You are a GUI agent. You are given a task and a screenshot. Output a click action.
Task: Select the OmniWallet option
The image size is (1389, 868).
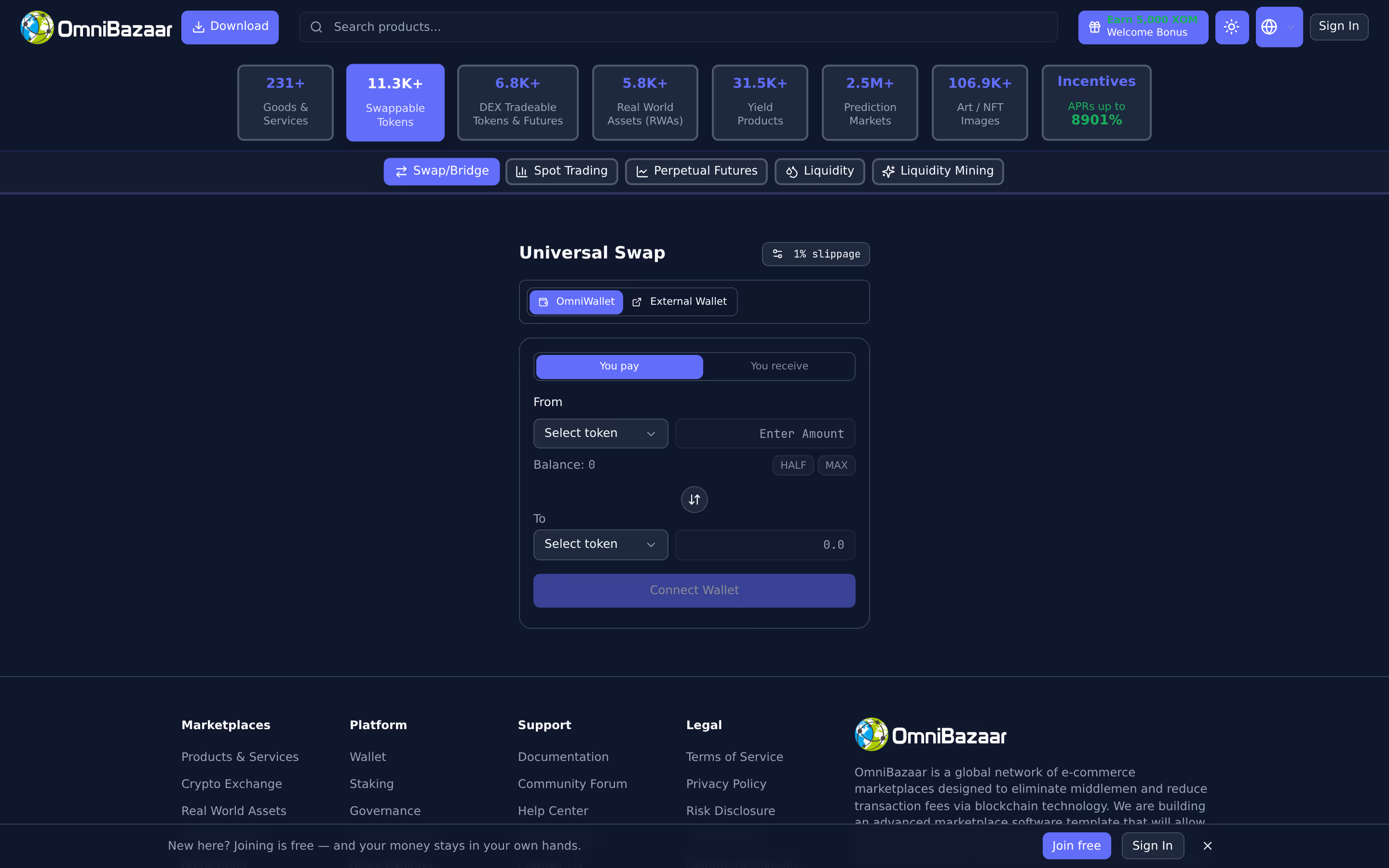(576, 302)
